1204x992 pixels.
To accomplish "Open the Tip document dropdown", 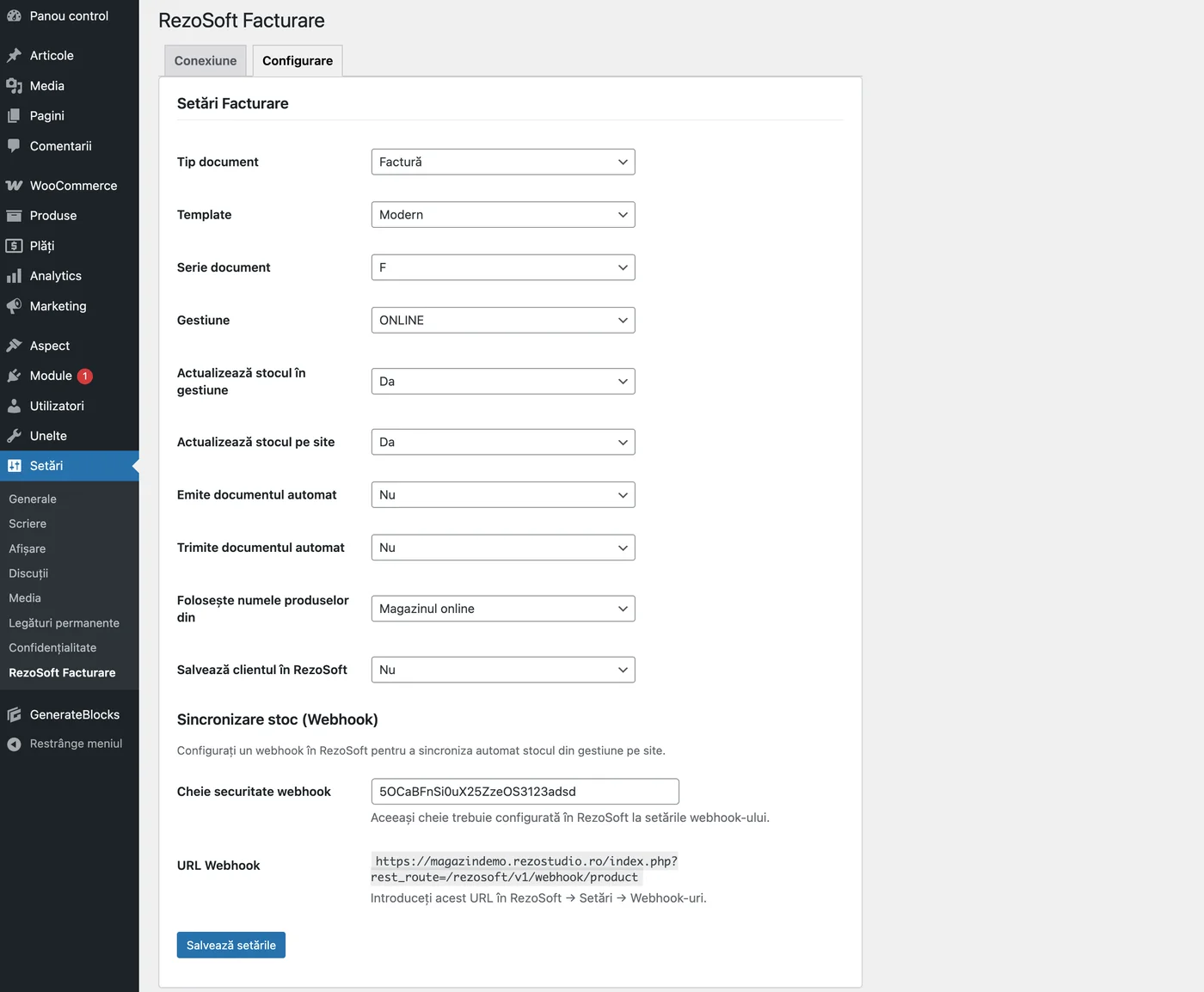I will coord(502,162).
